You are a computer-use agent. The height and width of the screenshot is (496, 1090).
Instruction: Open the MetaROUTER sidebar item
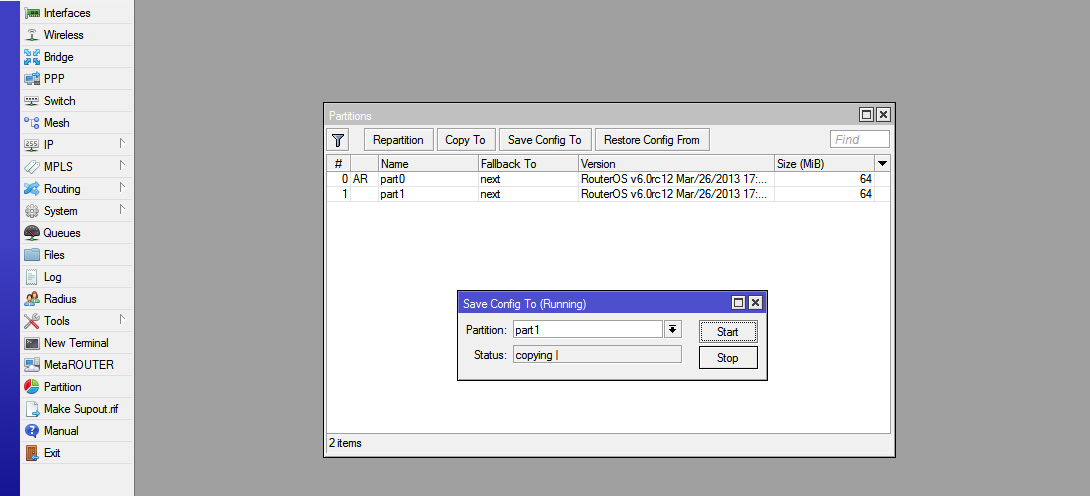[78, 365]
